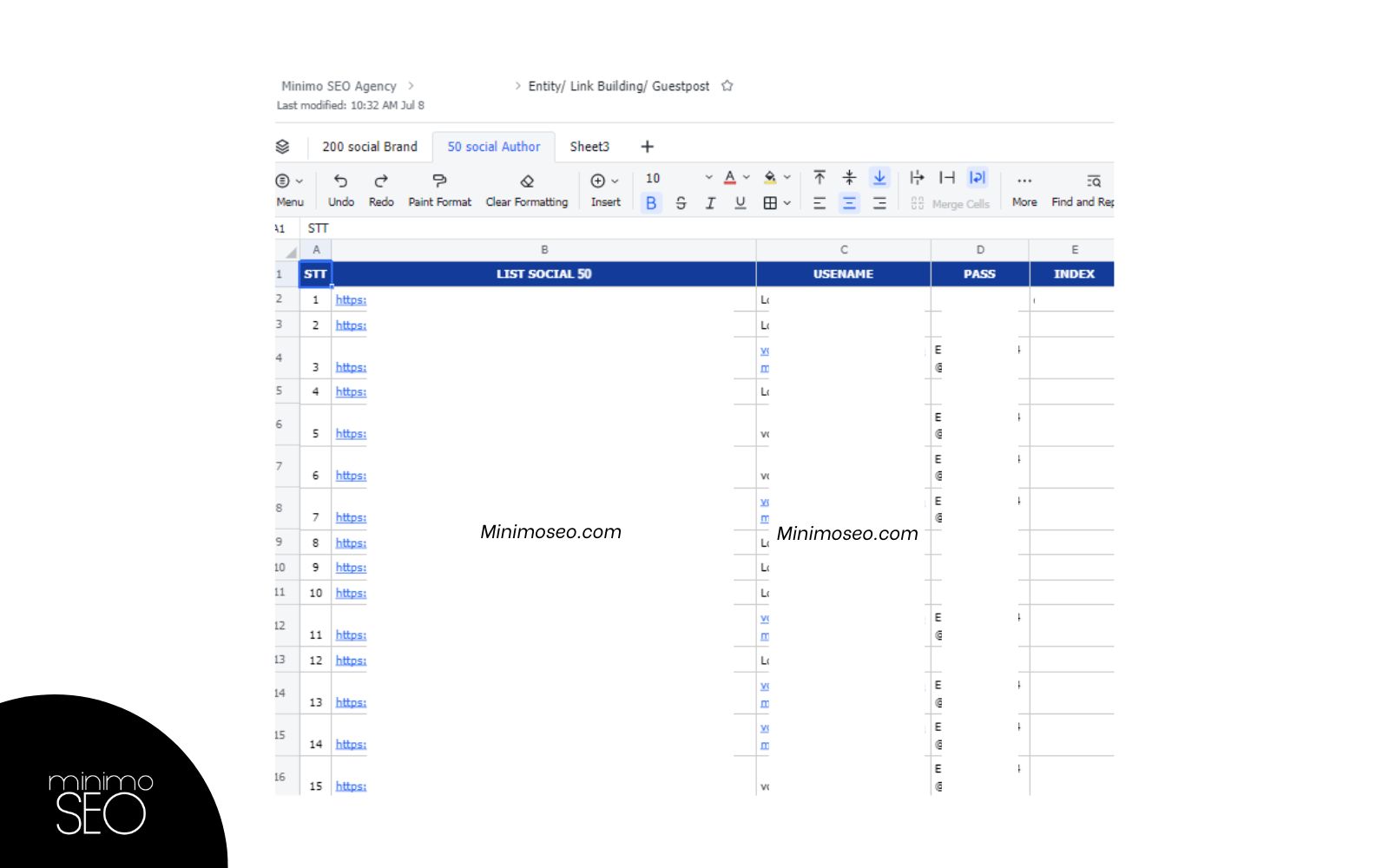Select column D header

[980, 250]
